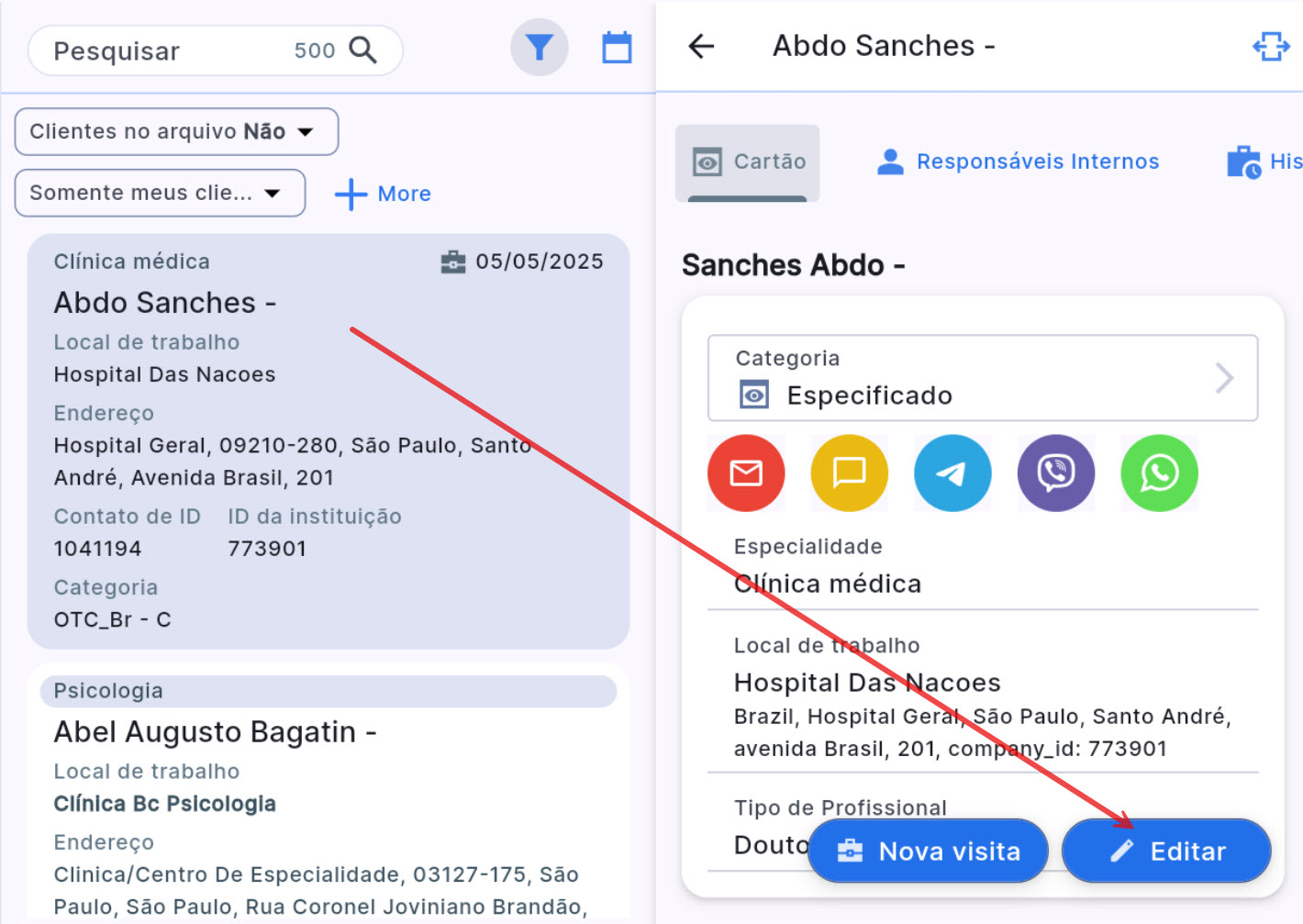Screen dimensions: 1303x924
Task: Open the yellow SMS message icon
Action: pyautogui.click(x=849, y=473)
